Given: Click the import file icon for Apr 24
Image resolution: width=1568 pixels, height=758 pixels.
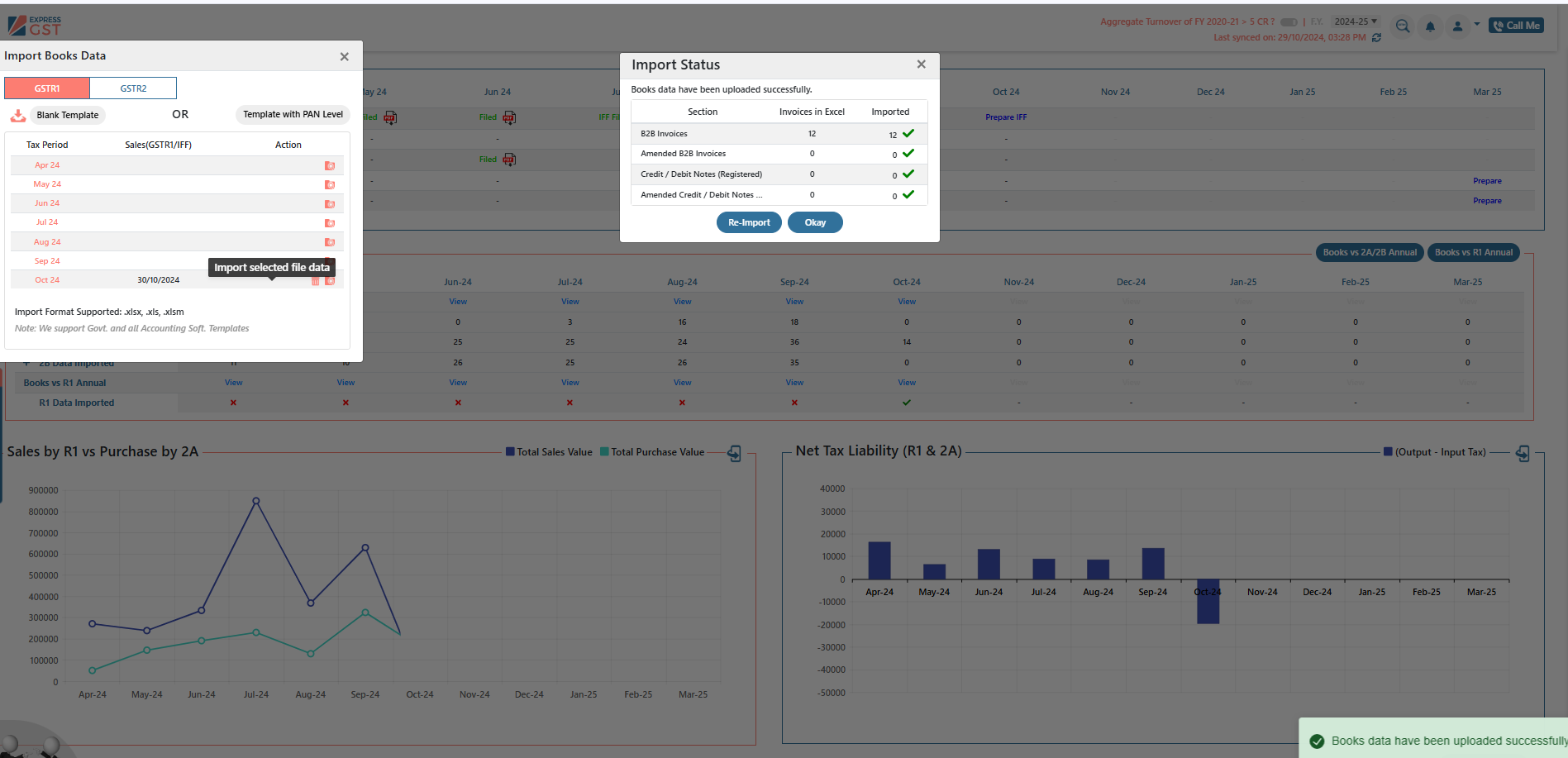Looking at the screenshot, I should tap(330, 165).
